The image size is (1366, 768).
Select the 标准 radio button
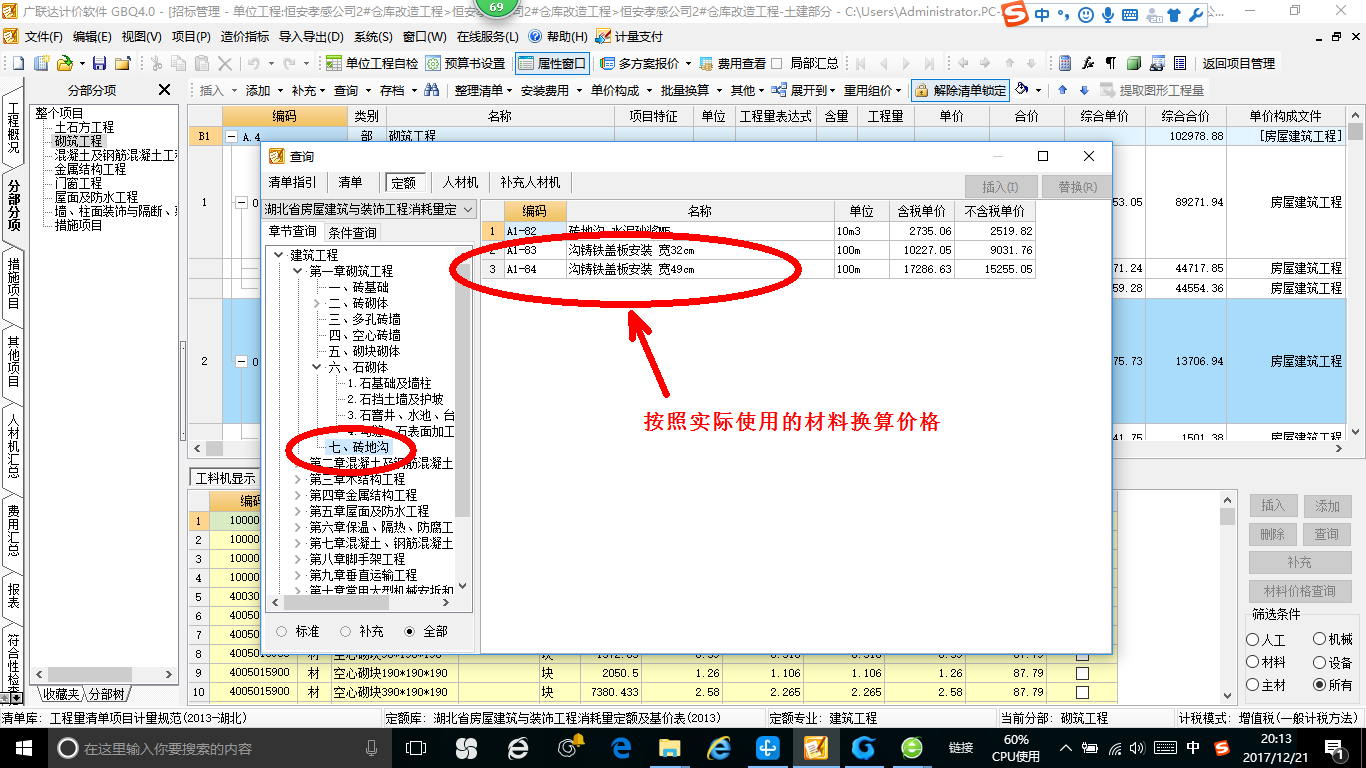coord(281,632)
